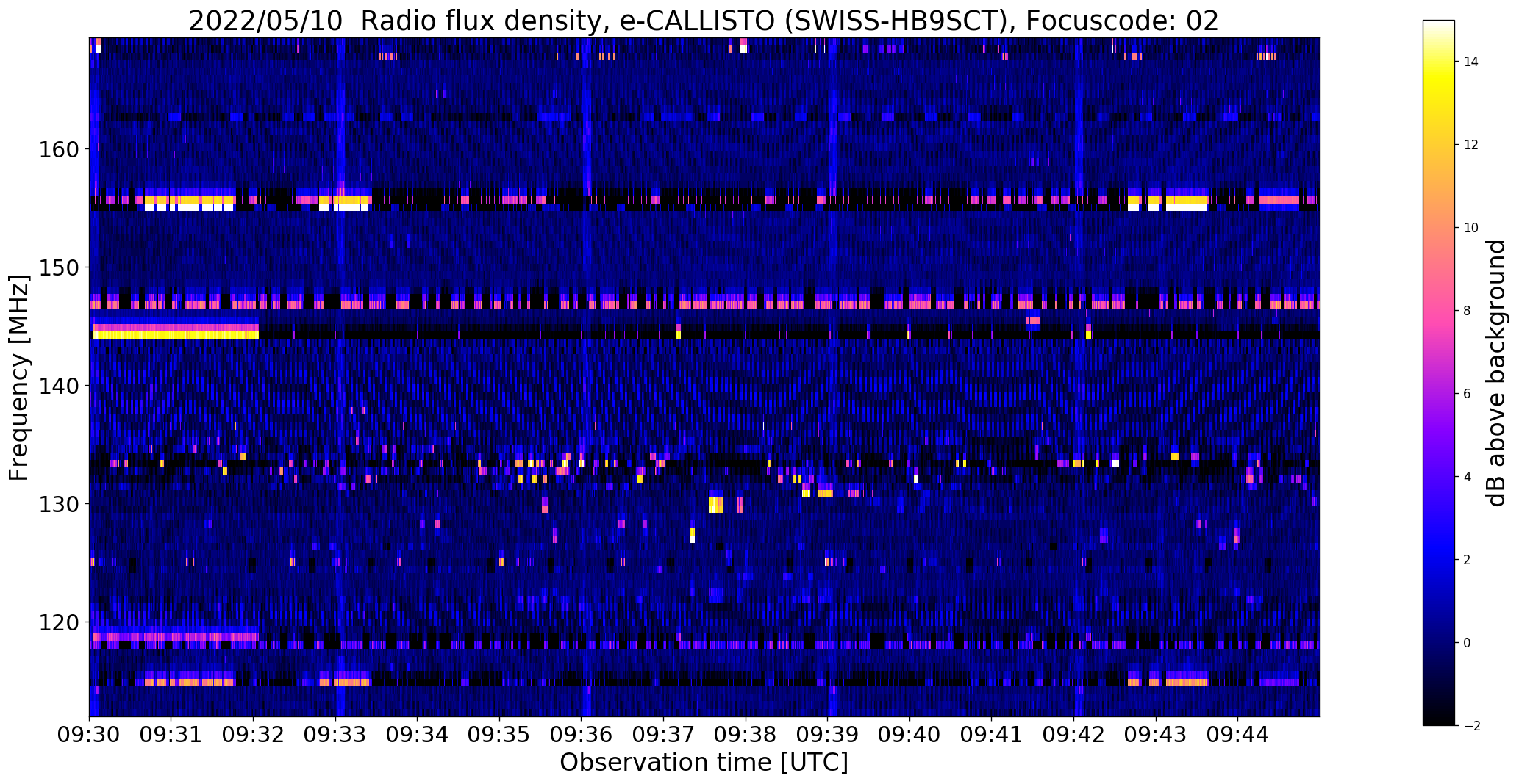The image size is (1519, 784).
Task: Click the 09:32 time tick label
Action: coord(254,735)
